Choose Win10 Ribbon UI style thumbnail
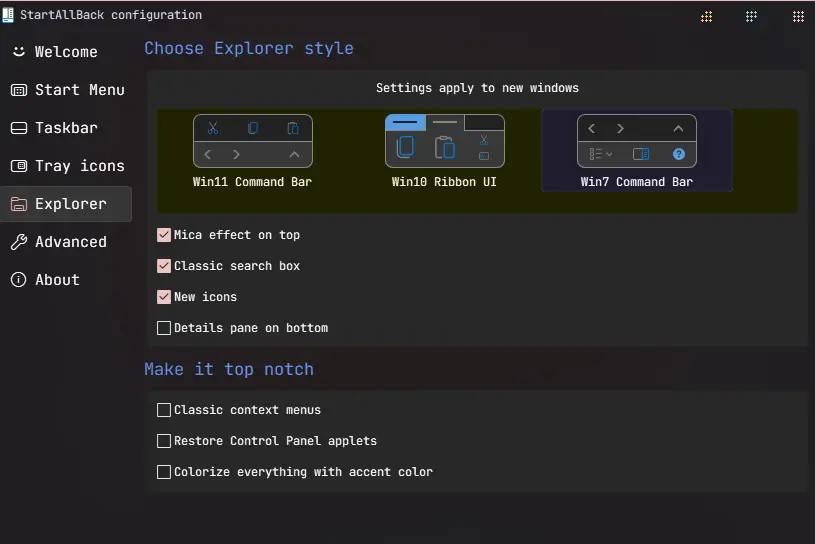815x544 pixels. tap(444, 141)
